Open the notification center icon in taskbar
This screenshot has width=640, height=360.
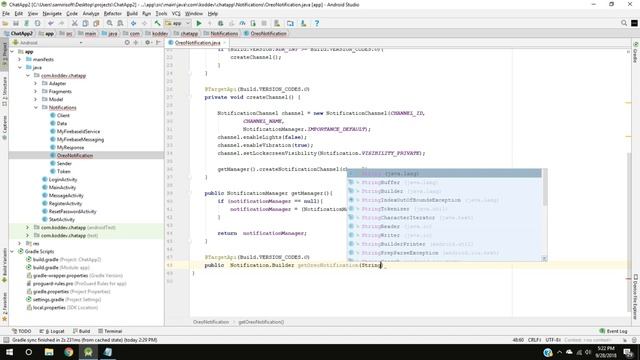(x=629, y=352)
